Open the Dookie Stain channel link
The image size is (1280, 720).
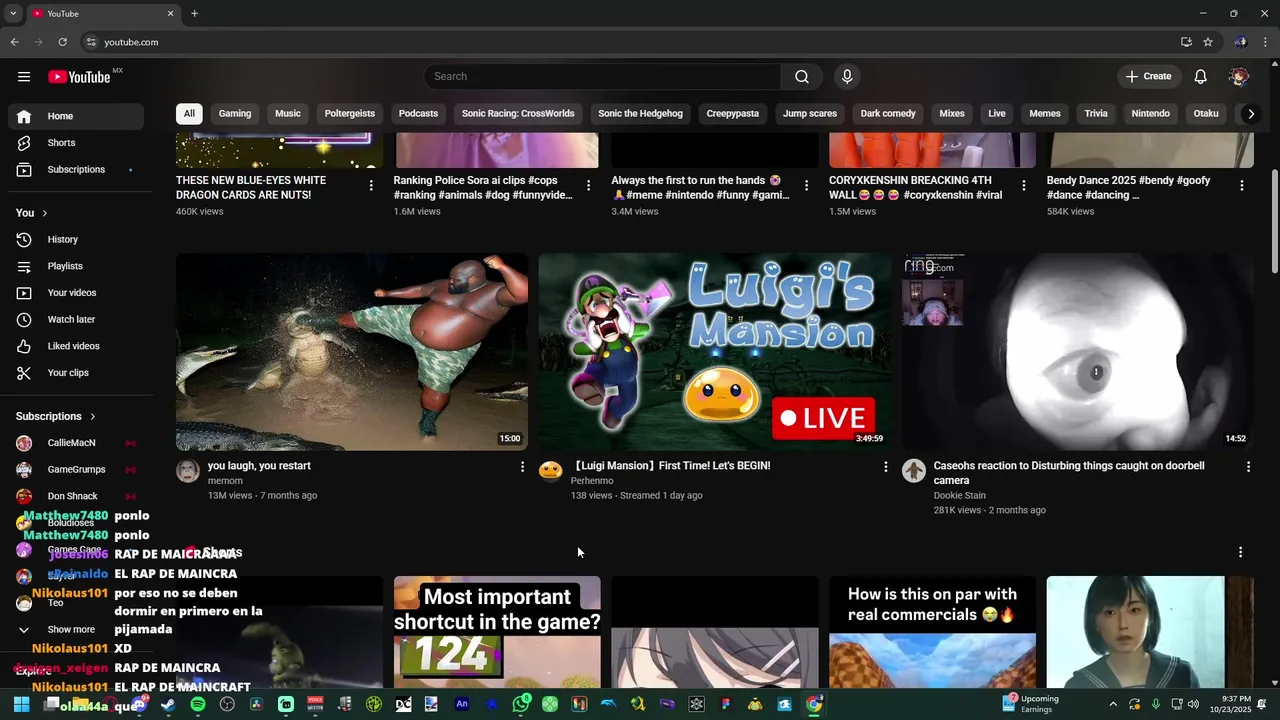coord(960,496)
